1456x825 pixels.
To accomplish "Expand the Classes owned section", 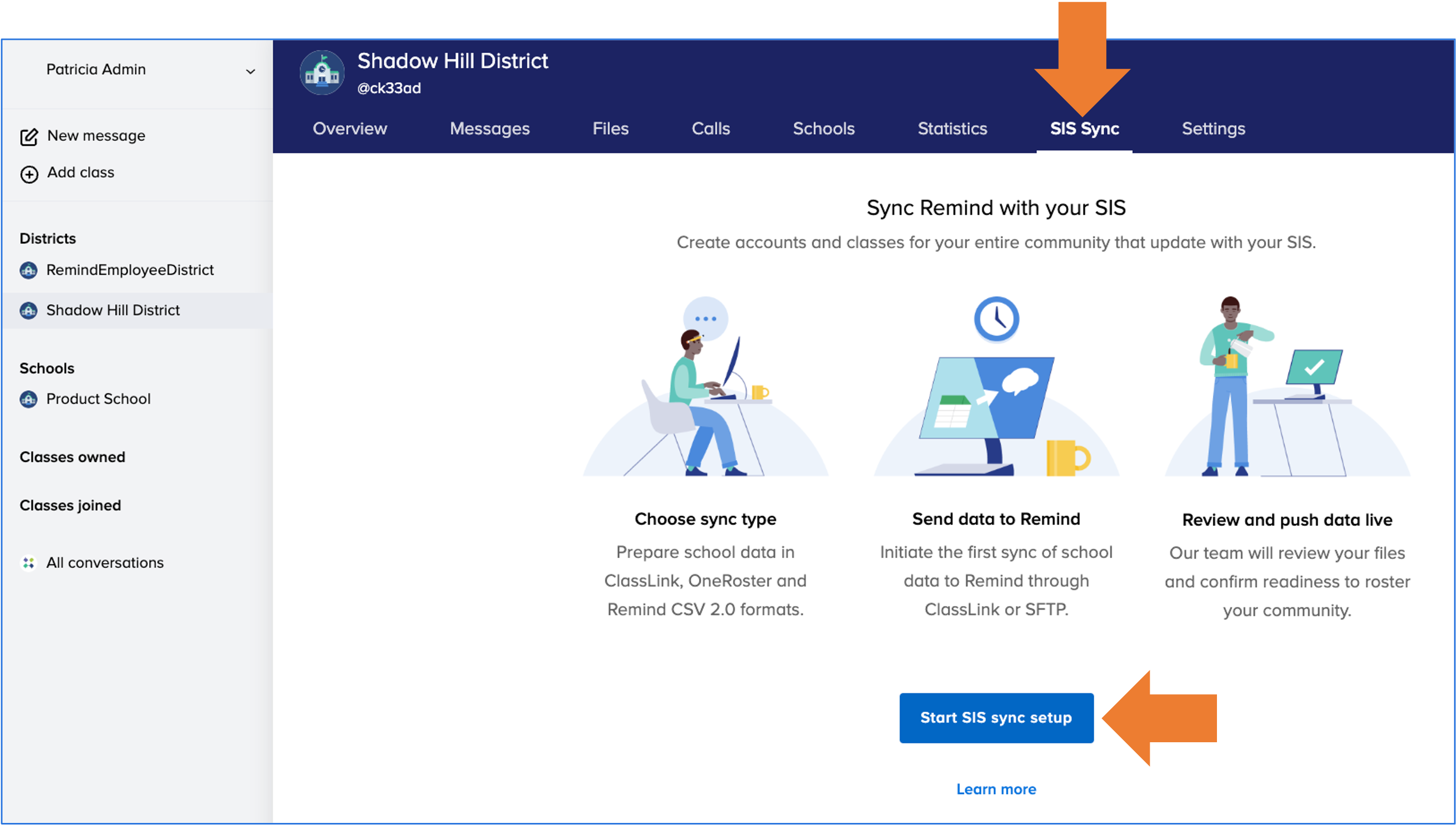I will [x=72, y=457].
